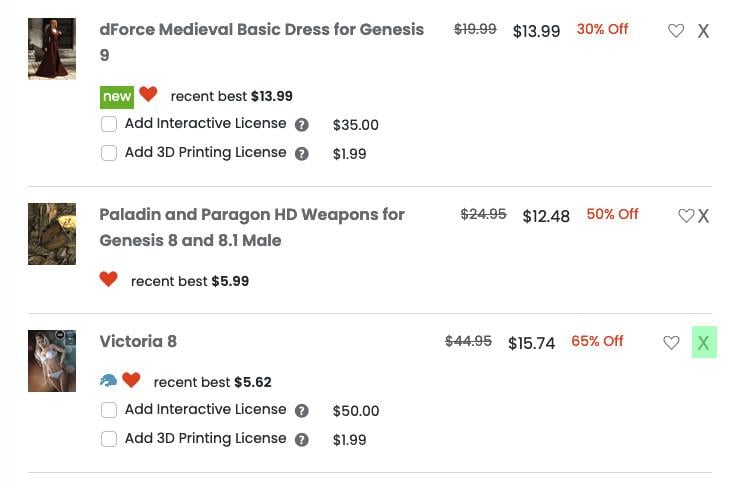730x483 pixels.
Task: Remove Victoria 8 from cart
Action: [703, 343]
